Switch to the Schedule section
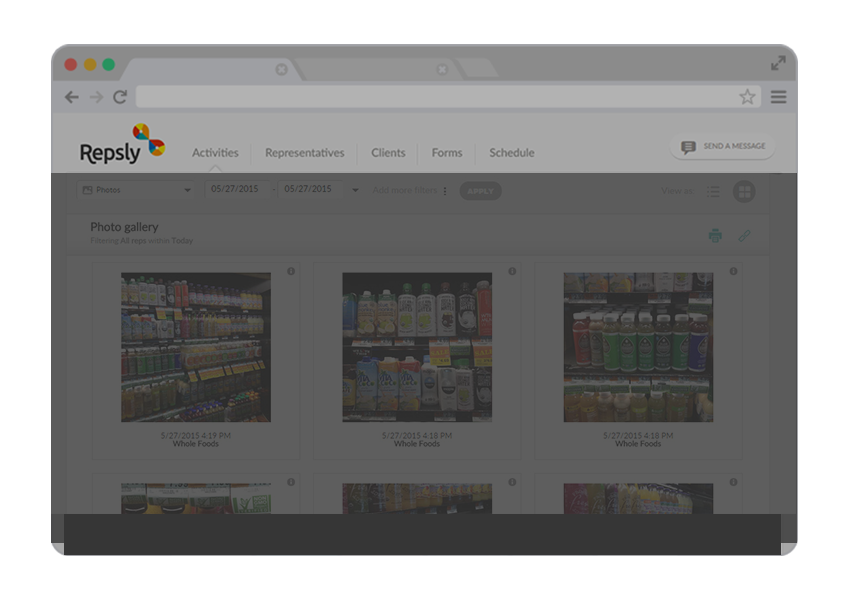850x600 pixels. [x=511, y=153]
